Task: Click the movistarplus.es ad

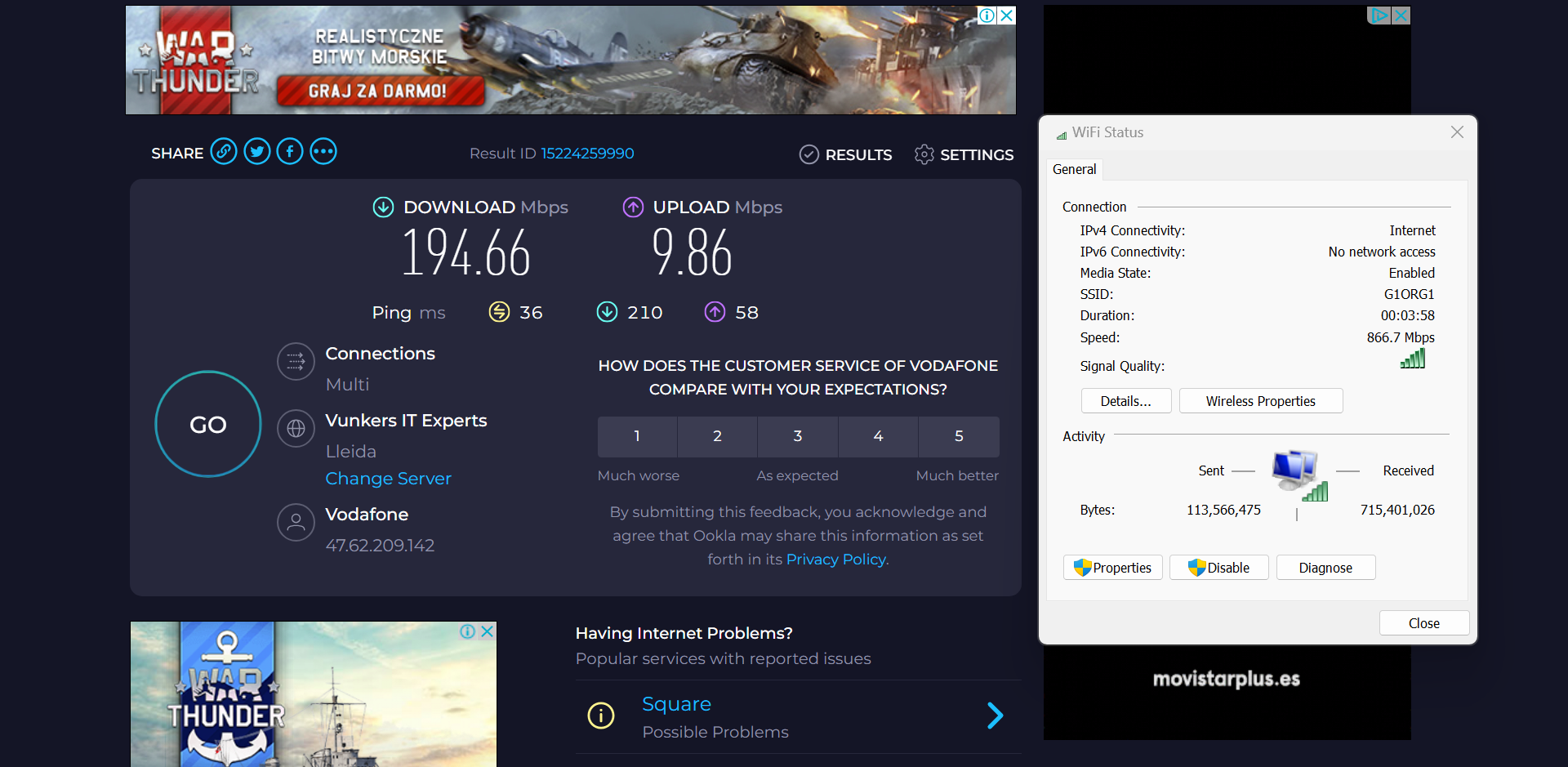Action: [1227, 679]
